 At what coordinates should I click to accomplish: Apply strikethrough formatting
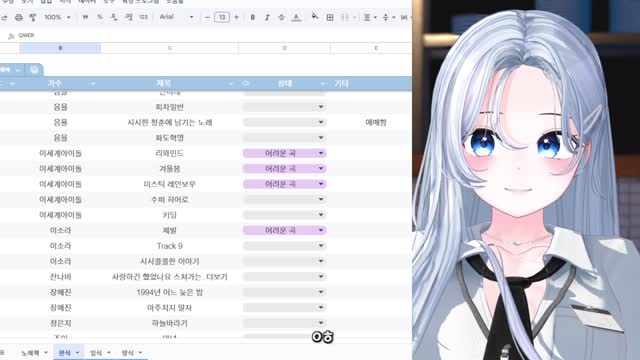[x=281, y=17]
